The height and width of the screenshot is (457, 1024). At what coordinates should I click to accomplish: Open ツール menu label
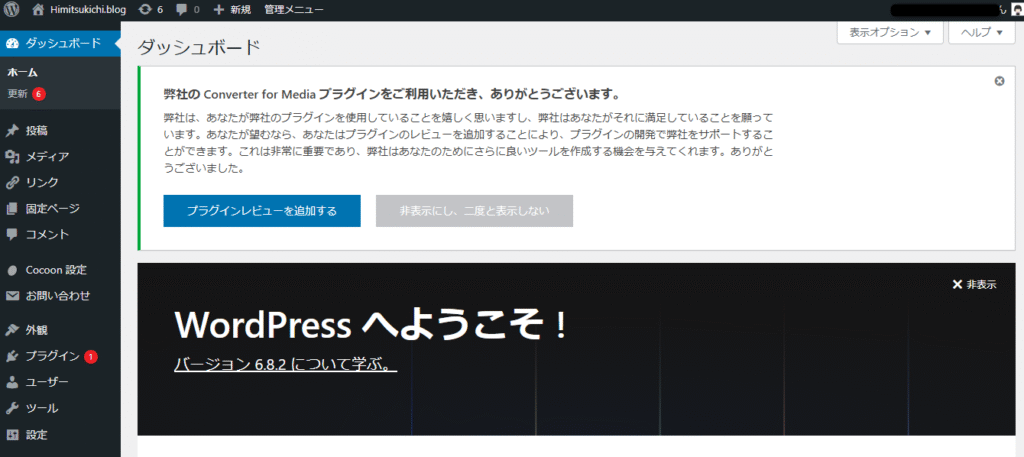(x=42, y=409)
